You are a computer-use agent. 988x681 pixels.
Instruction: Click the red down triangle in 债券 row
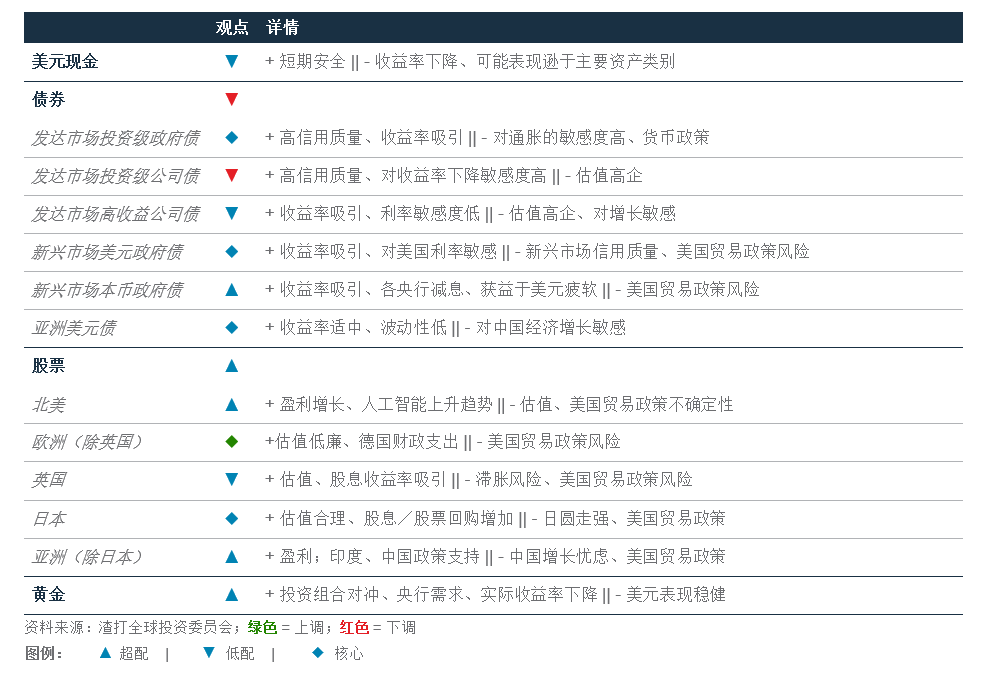click(232, 99)
